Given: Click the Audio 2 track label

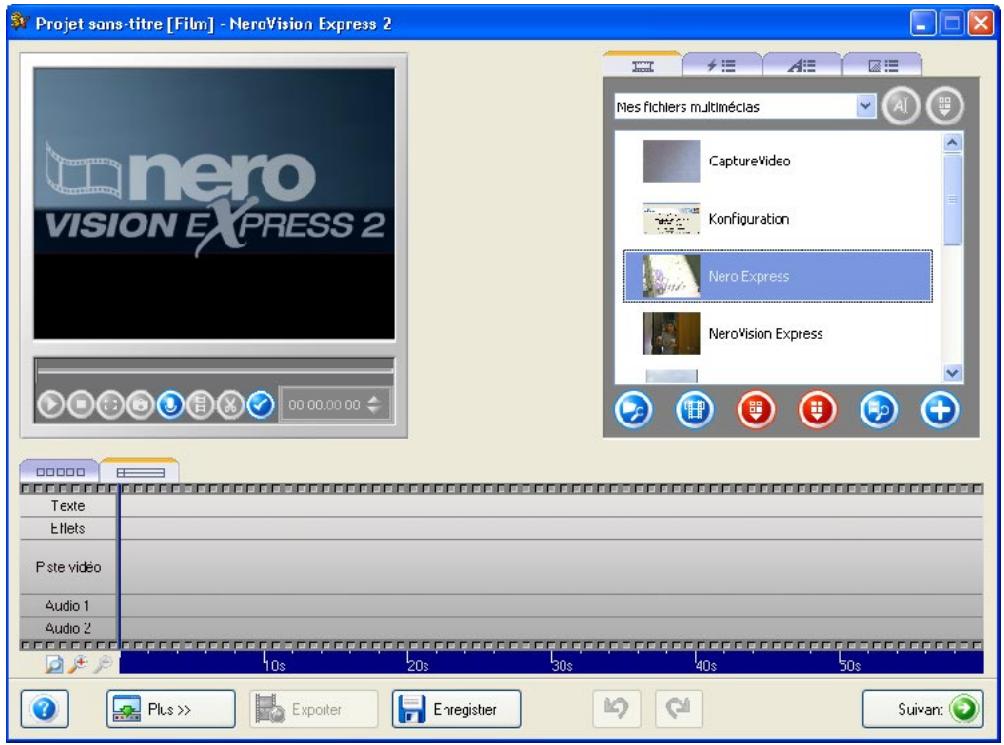Looking at the screenshot, I should pos(68,629).
